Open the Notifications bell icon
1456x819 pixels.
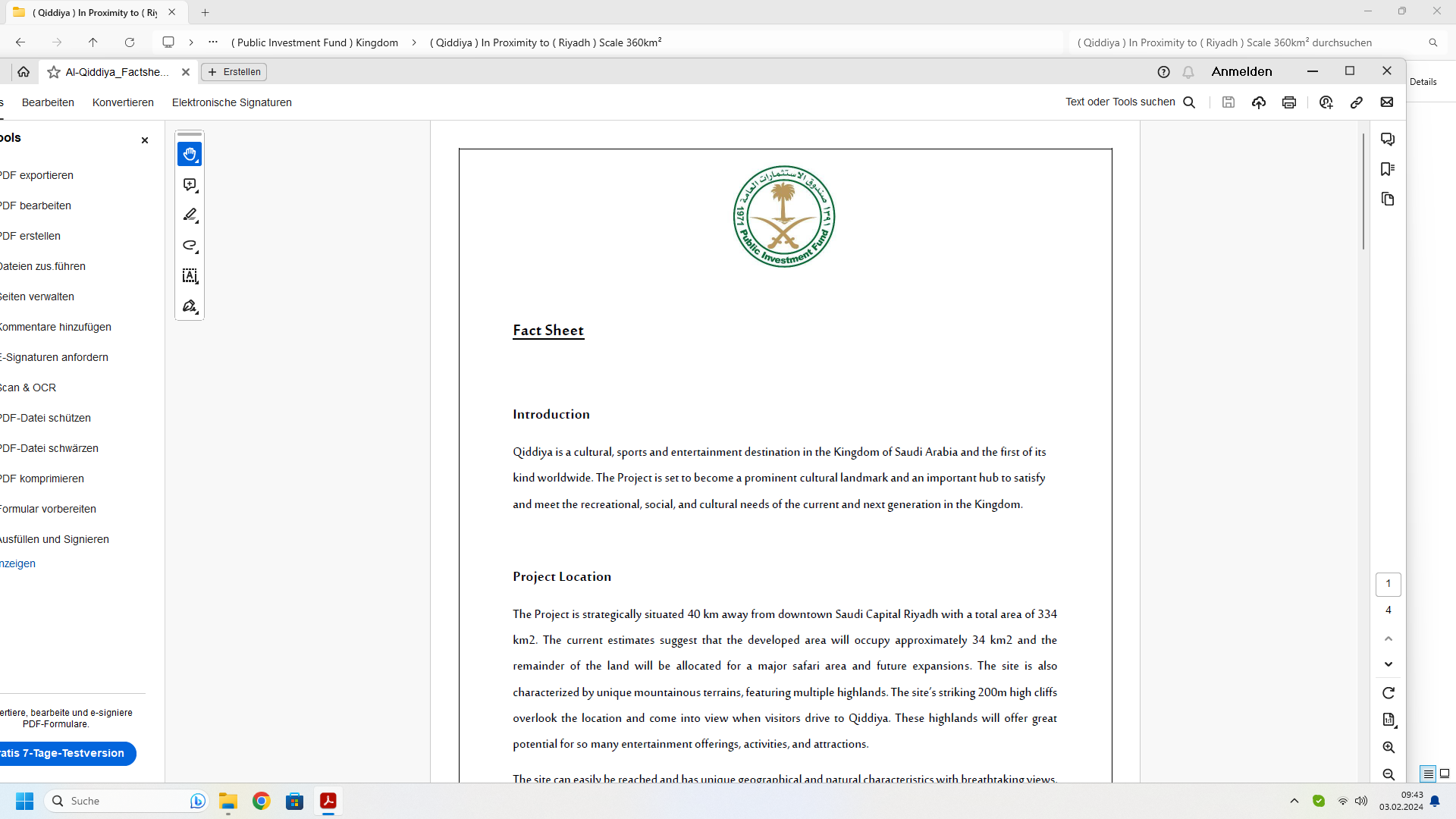tap(1188, 72)
